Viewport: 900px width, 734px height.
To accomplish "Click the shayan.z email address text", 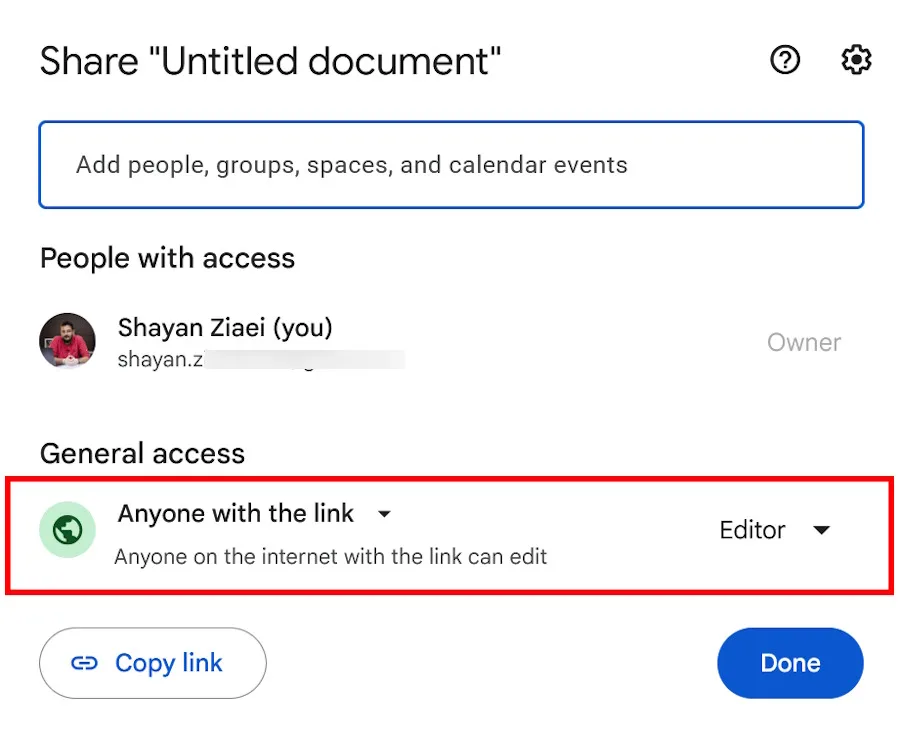I will pyautogui.click(x=162, y=357).
